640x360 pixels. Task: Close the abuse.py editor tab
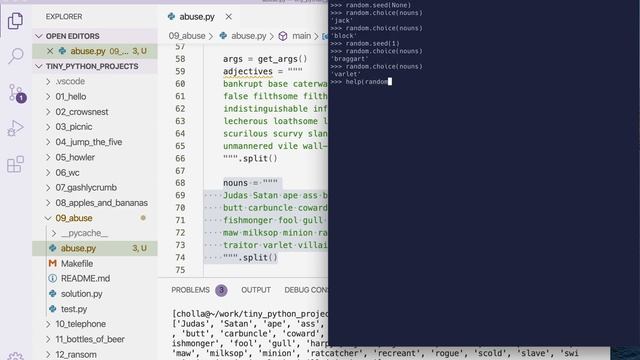[x=229, y=17]
